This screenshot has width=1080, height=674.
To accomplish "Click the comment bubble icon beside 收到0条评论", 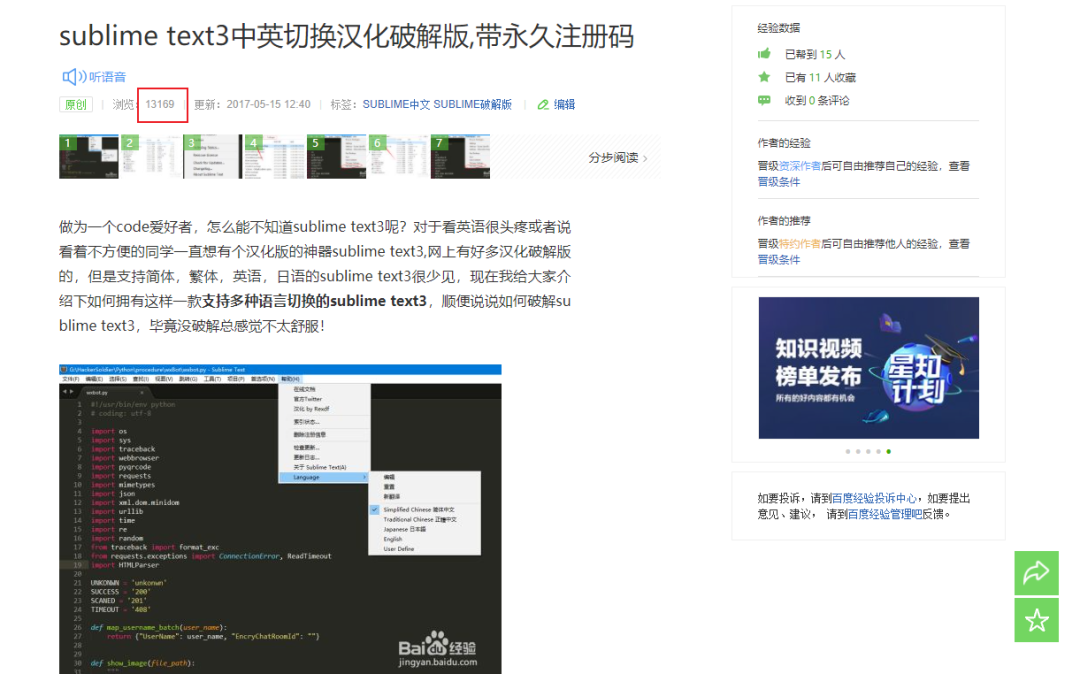I will tap(764, 100).
